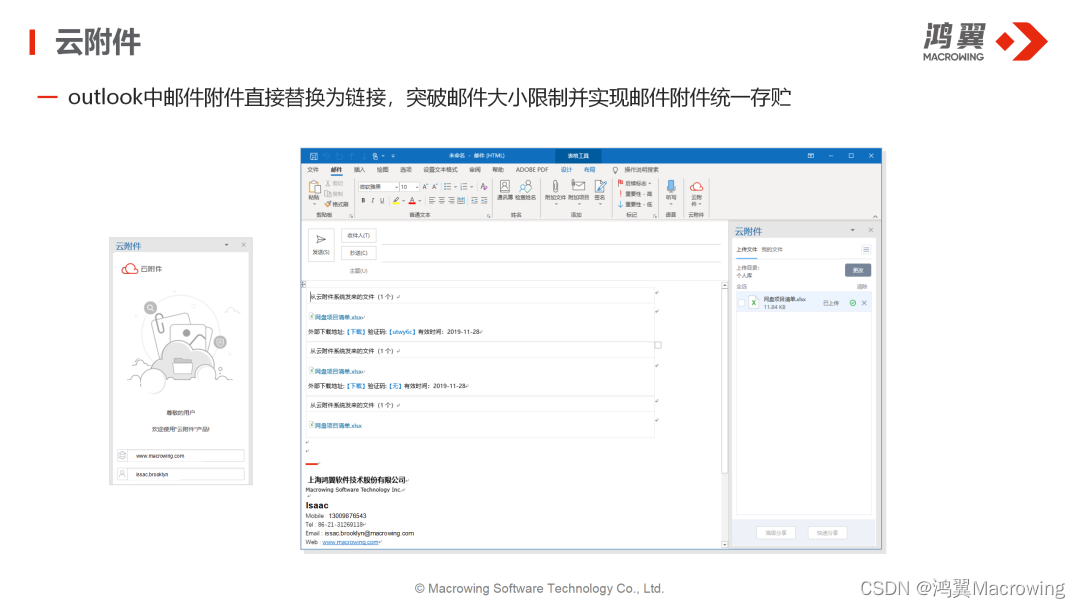
Task: Click the Change (更改) upload directory button
Action: coord(858,270)
